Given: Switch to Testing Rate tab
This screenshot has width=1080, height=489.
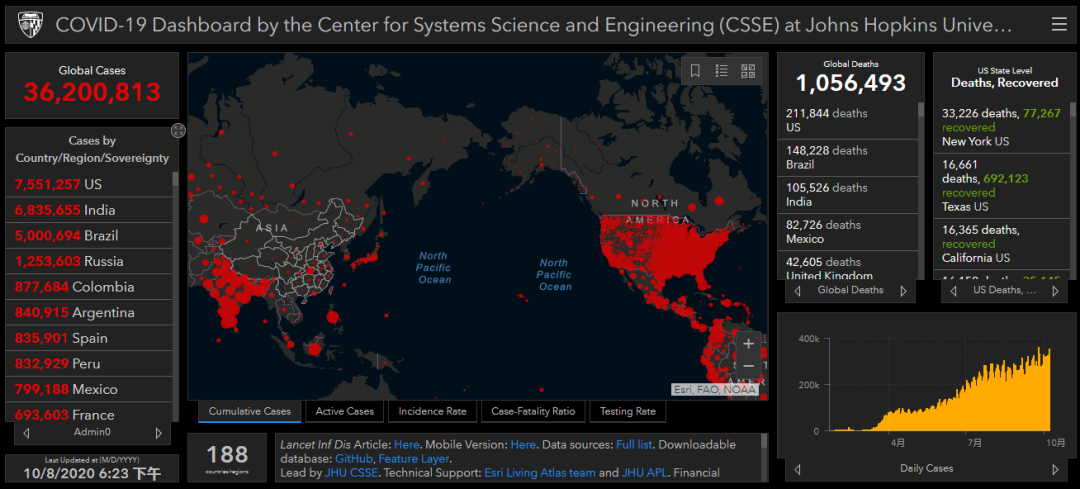Looking at the screenshot, I should click(x=627, y=411).
